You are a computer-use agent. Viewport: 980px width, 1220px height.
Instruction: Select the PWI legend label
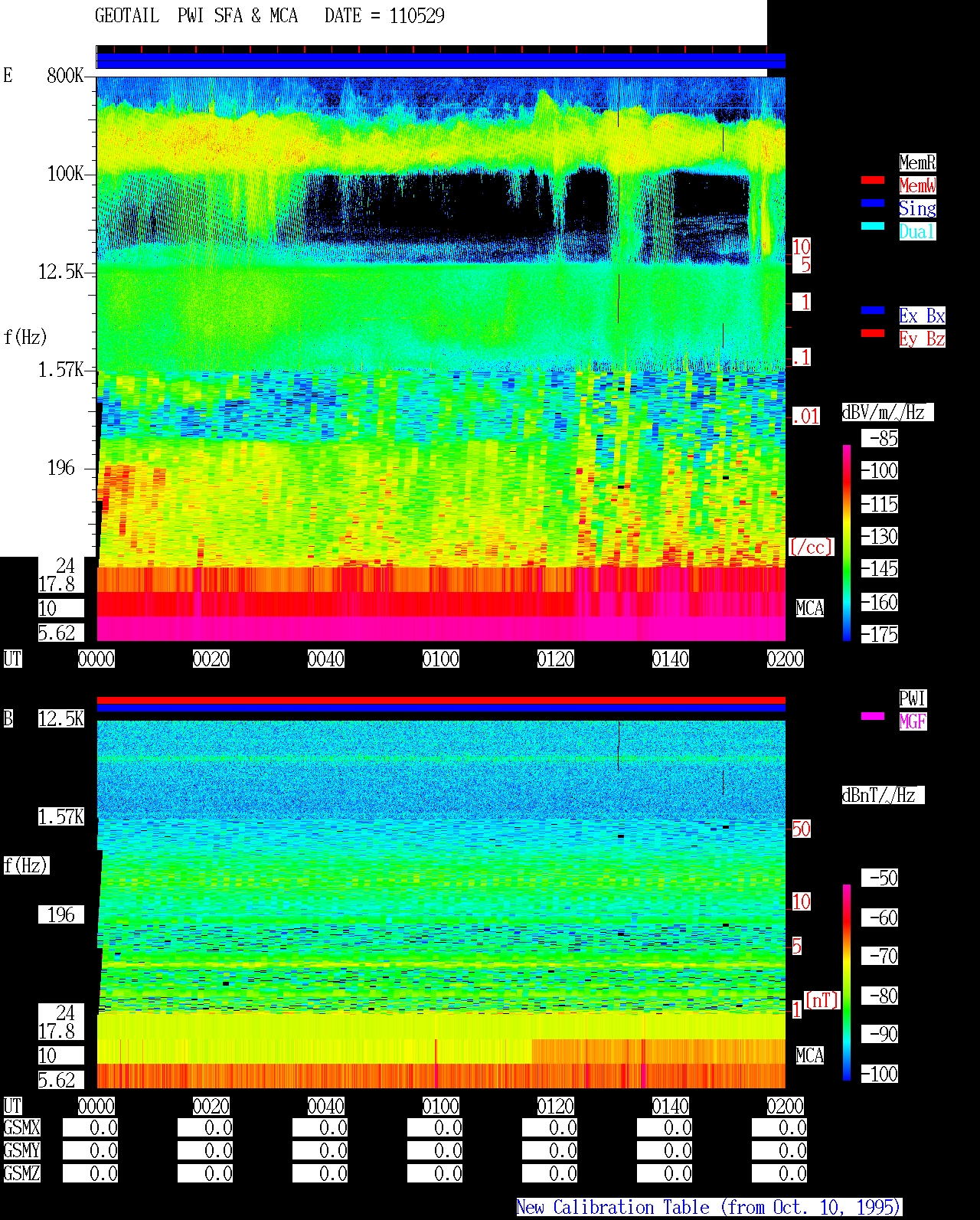click(913, 698)
